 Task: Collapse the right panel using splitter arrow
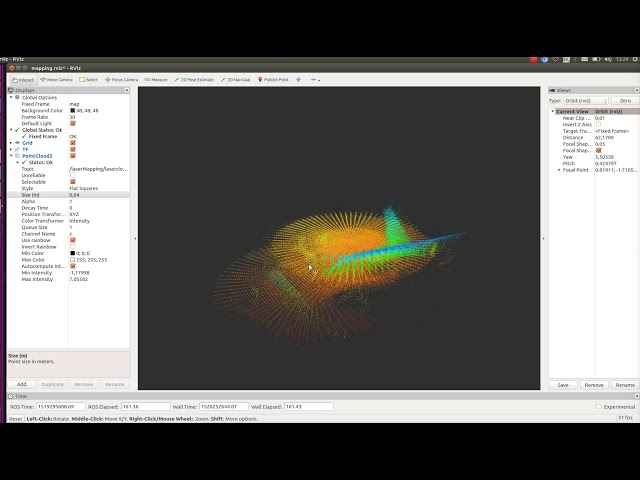pyautogui.click(x=544, y=238)
